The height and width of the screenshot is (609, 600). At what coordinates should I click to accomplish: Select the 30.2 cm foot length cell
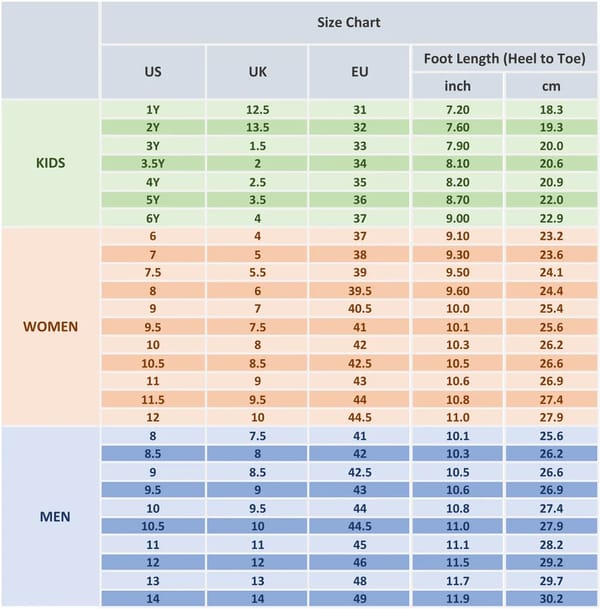click(550, 598)
